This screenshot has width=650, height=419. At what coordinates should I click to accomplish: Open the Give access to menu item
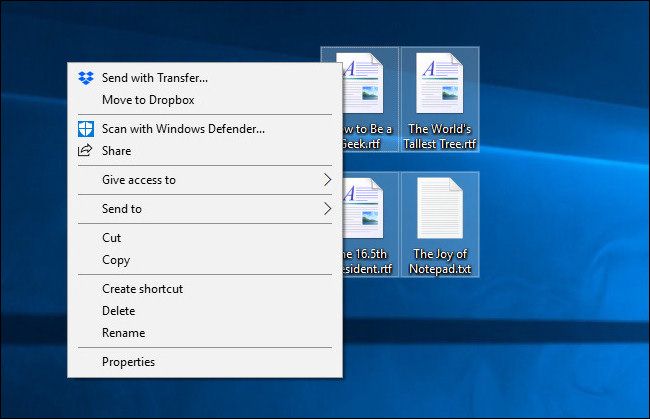pyautogui.click(x=139, y=180)
